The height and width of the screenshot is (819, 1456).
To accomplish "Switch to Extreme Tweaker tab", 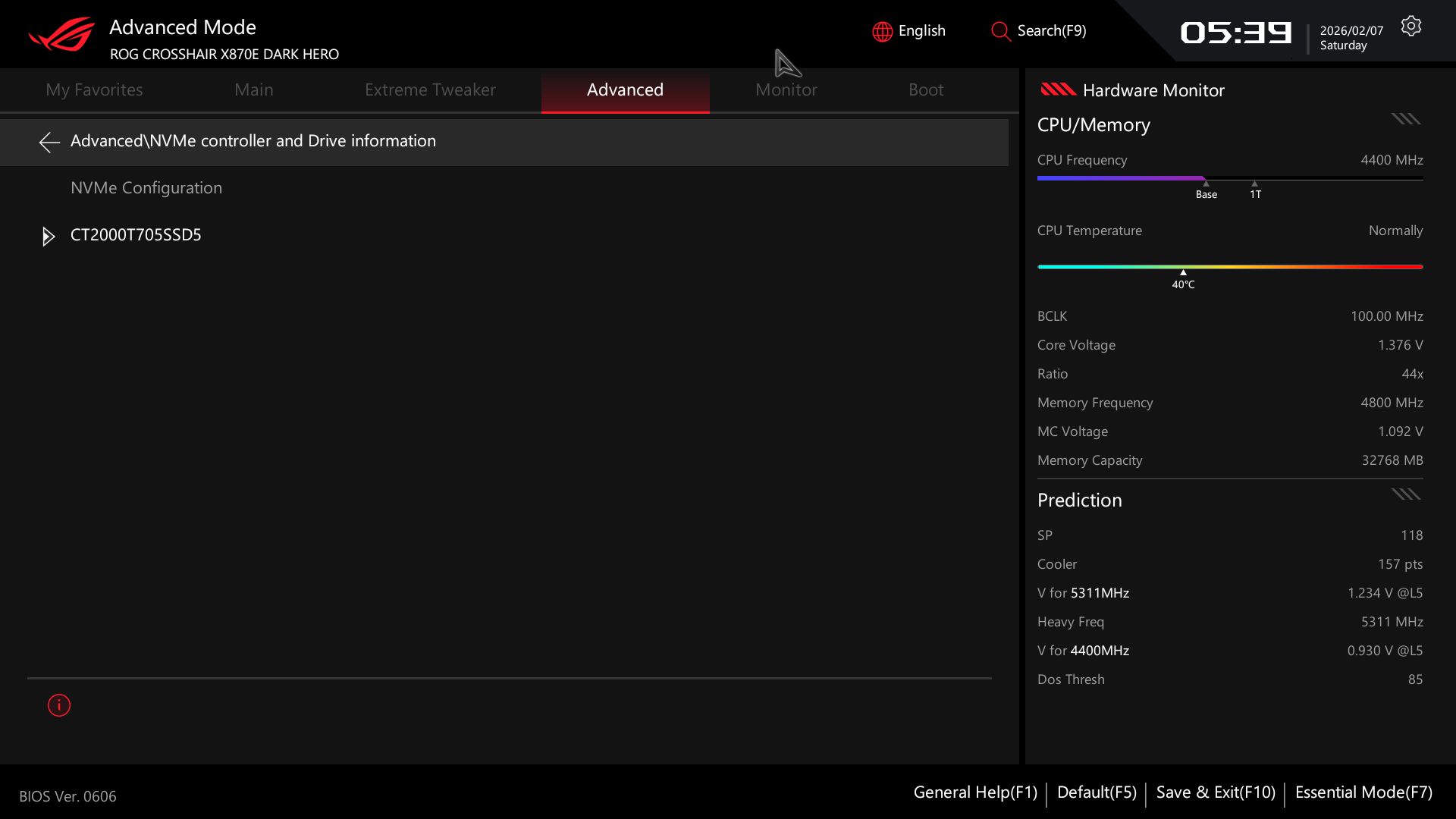I will click(429, 89).
